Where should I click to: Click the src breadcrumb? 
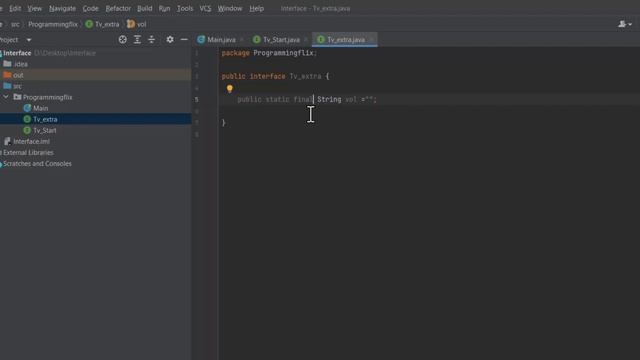tap(15, 24)
